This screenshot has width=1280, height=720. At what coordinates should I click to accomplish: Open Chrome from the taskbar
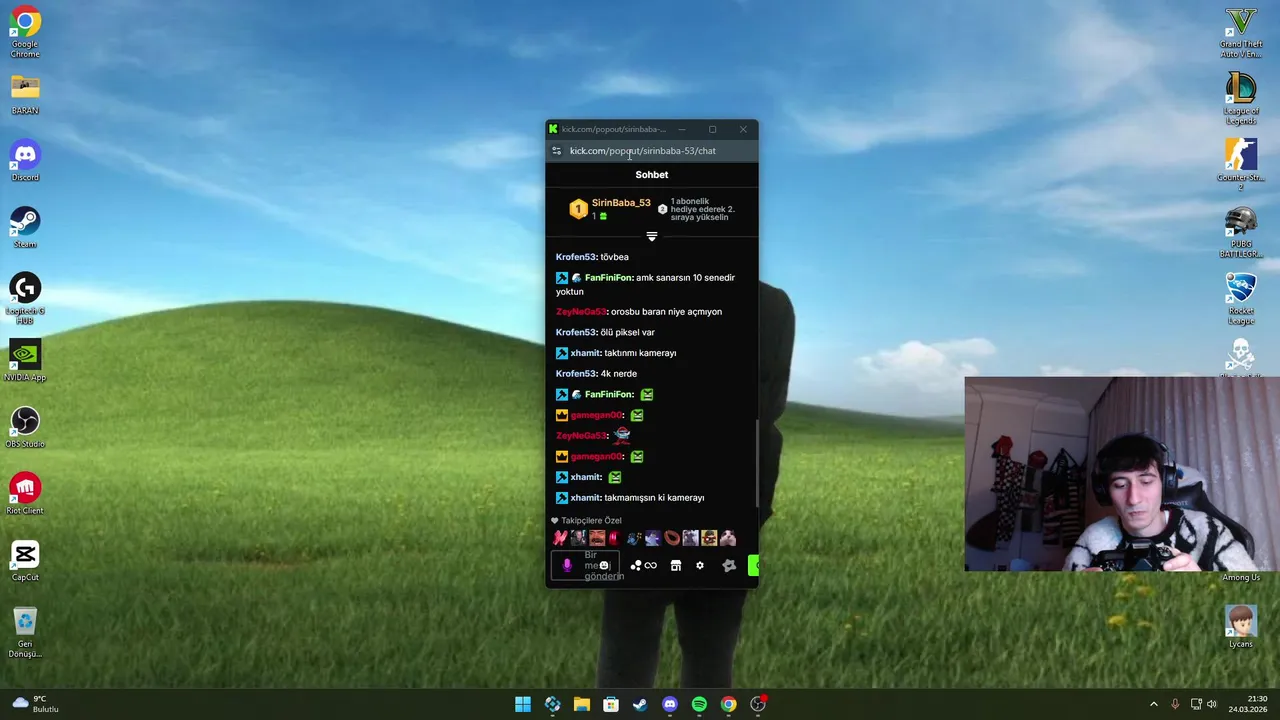[x=729, y=705]
